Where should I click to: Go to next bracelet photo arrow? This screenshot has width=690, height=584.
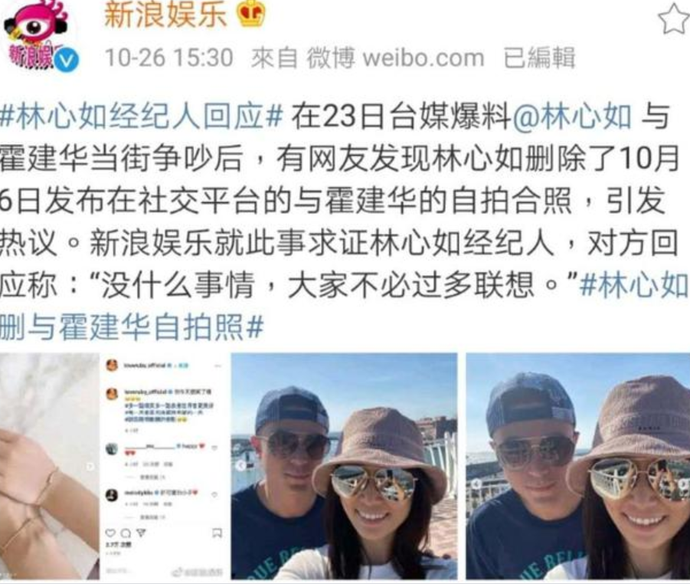pyautogui.click(x=90, y=466)
